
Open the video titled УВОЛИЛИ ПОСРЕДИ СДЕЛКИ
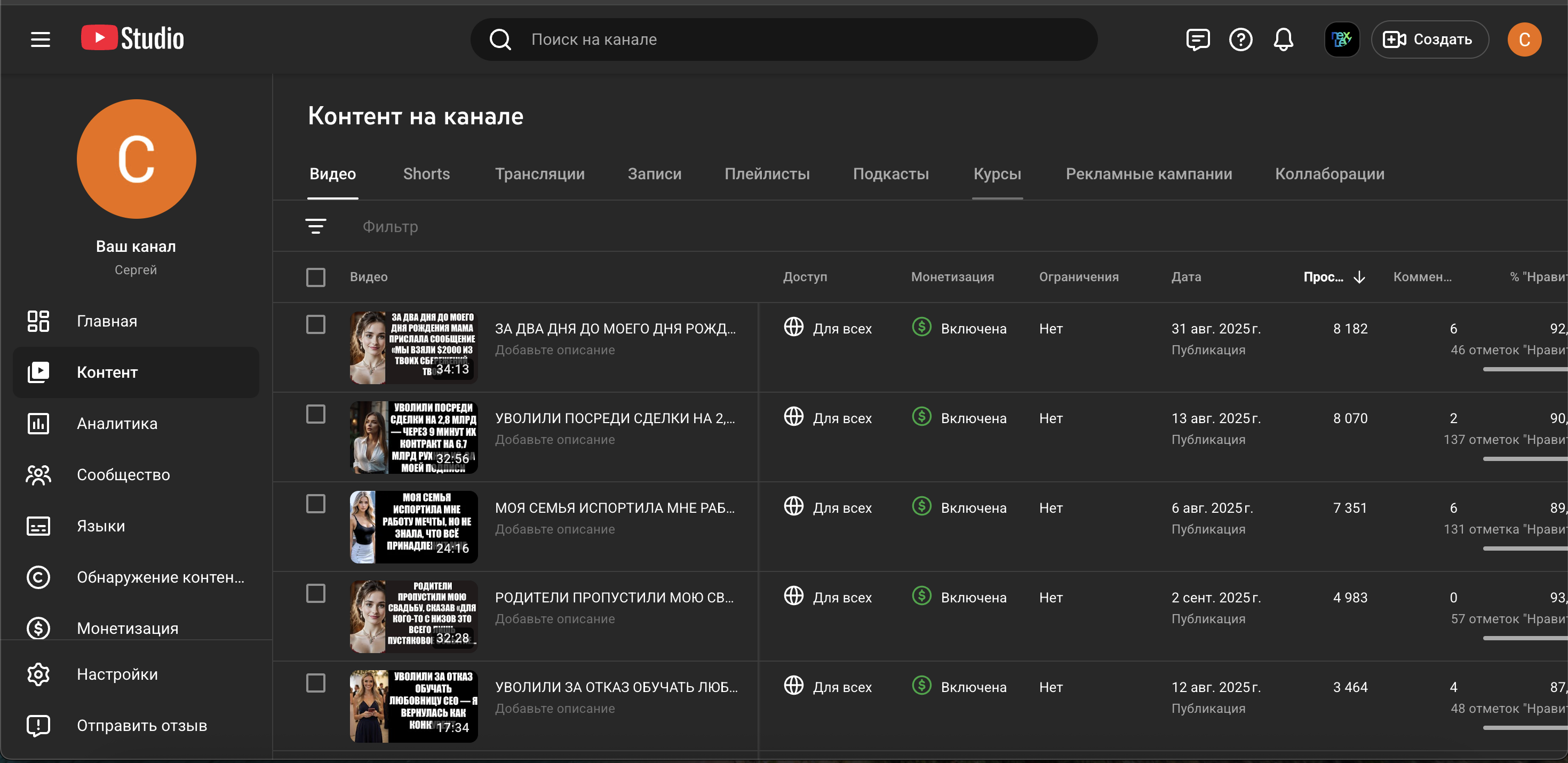click(x=615, y=418)
